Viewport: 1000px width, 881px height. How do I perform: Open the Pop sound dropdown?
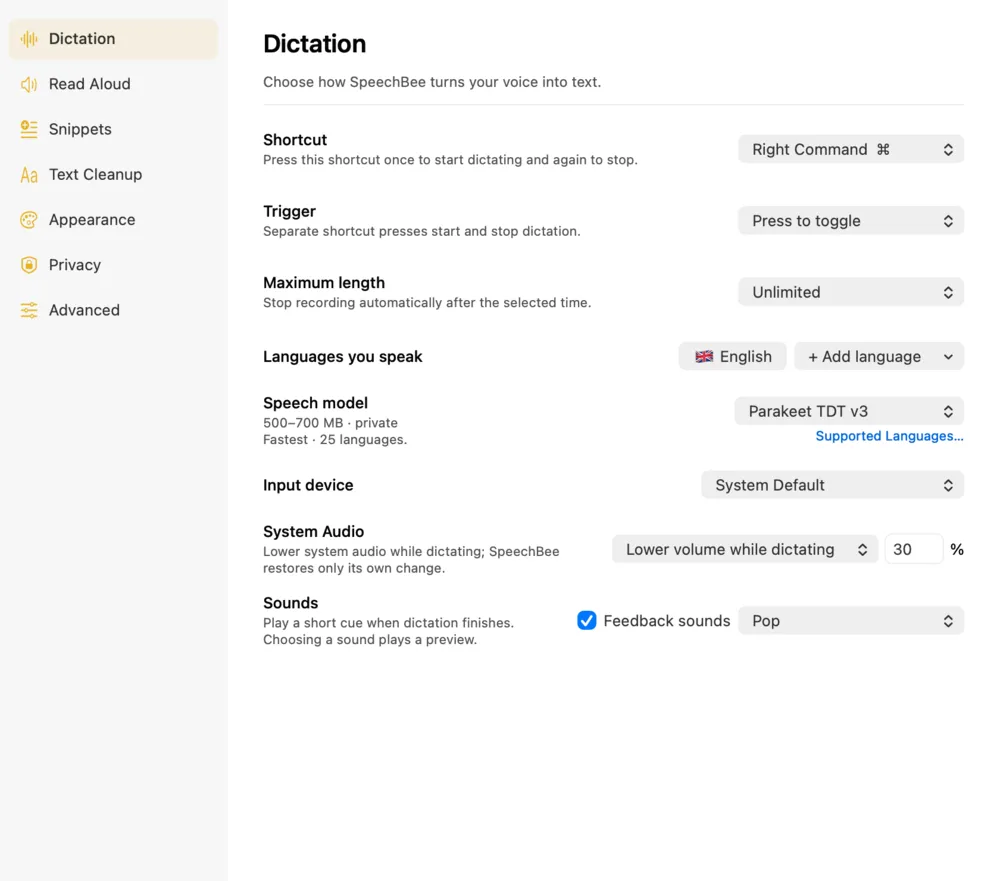[851, 621]
